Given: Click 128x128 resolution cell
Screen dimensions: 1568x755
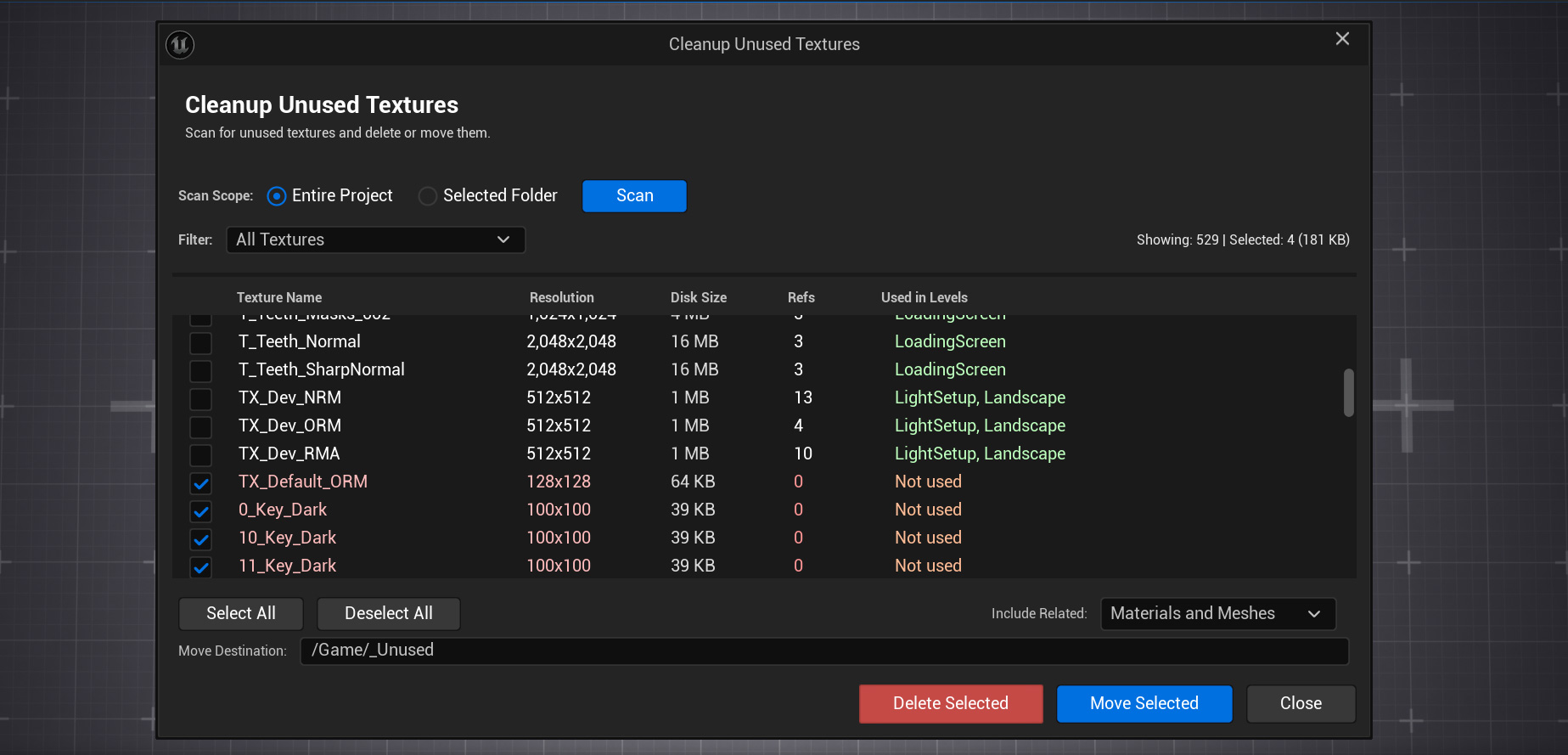Looking at the screenshot, I should click(559, 482).
